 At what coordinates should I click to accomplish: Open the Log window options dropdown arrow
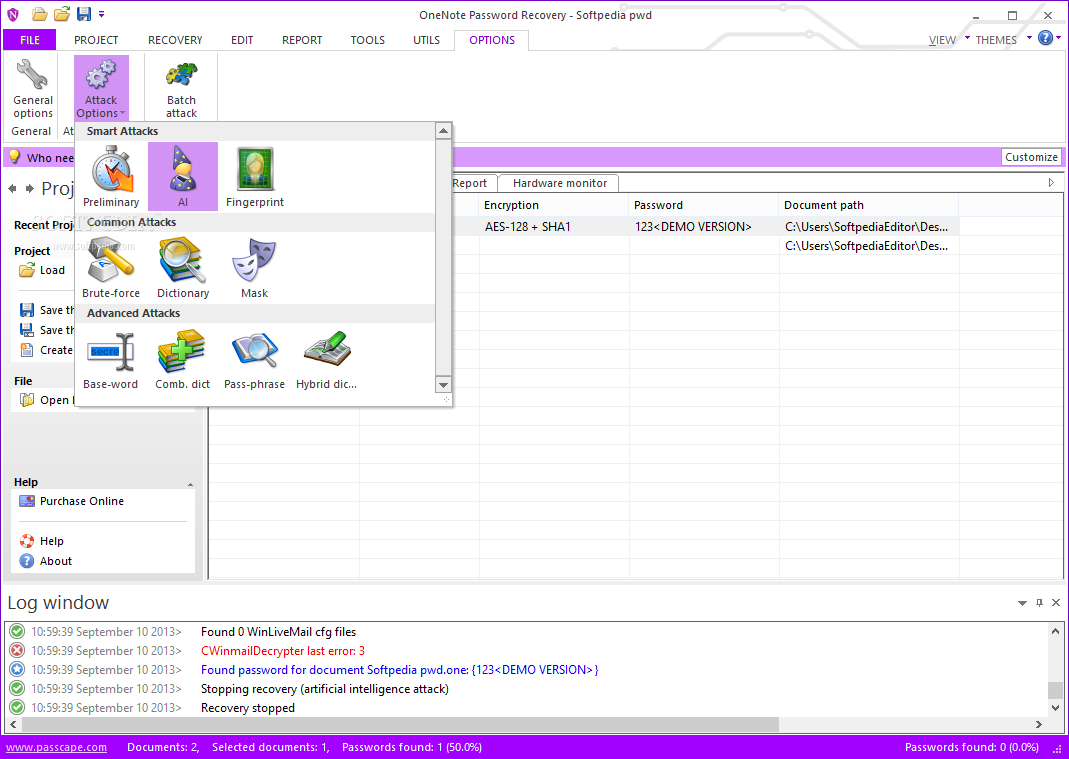point(1022,603)
